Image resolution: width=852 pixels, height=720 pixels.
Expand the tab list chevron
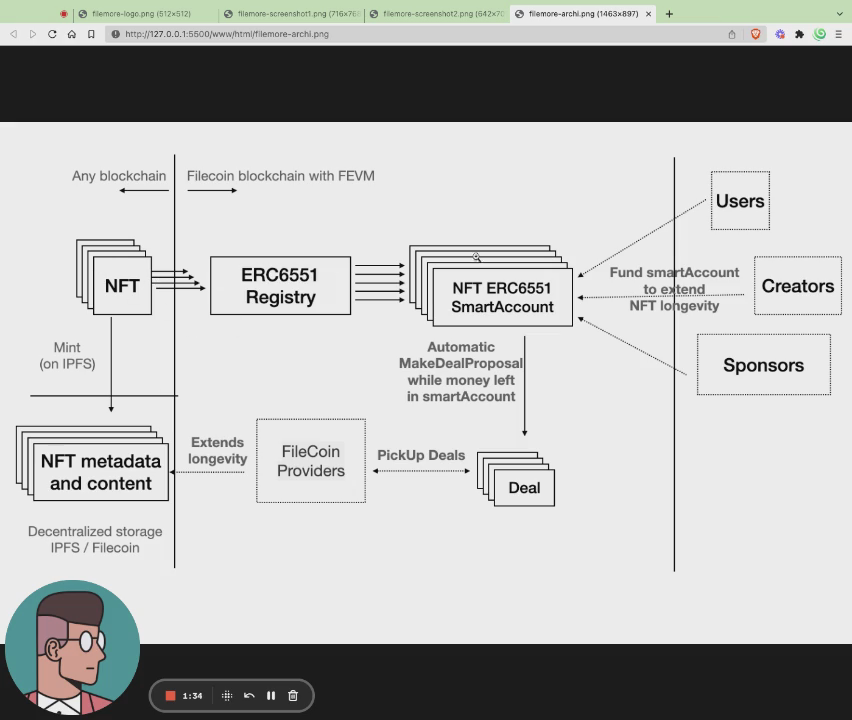pyautogui.click(x=840, y=14)
